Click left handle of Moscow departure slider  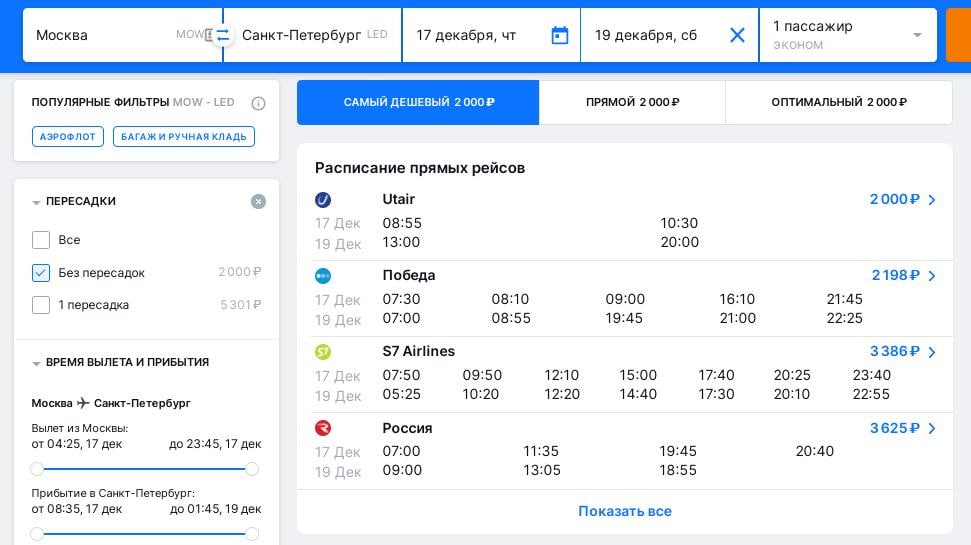tap(37, 469)
